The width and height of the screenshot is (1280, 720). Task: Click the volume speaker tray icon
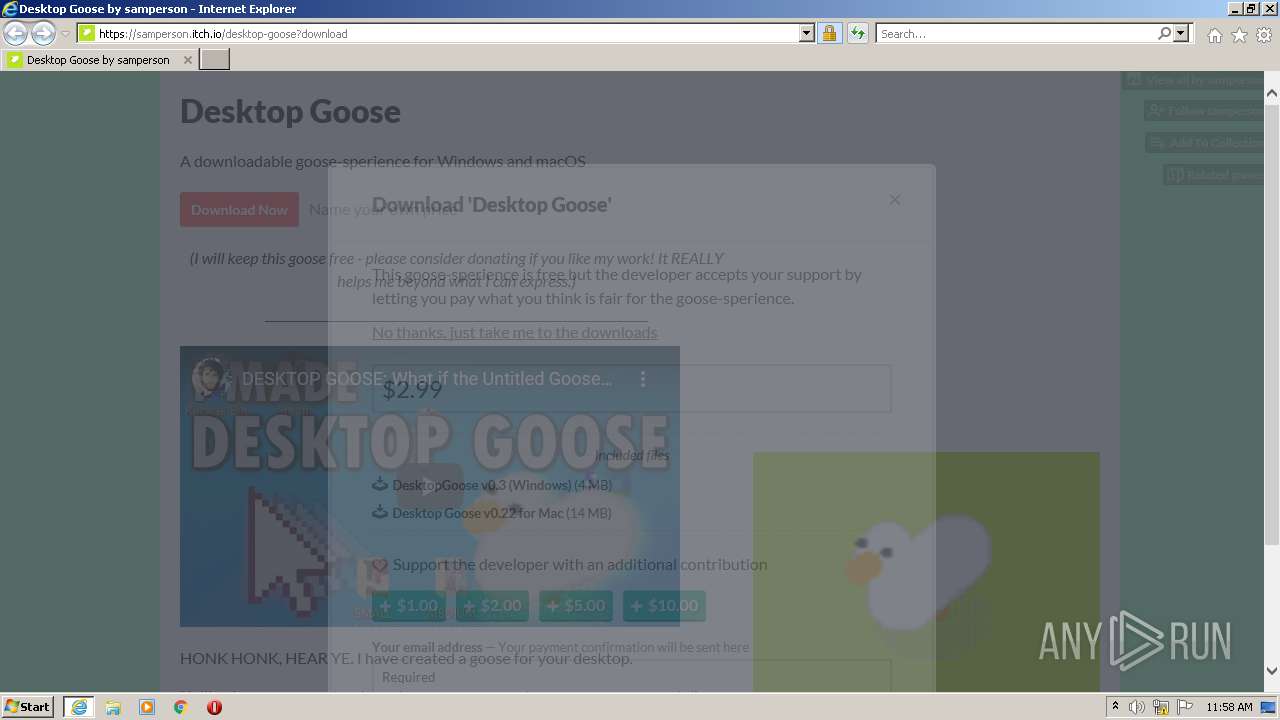click(1137, 707)
